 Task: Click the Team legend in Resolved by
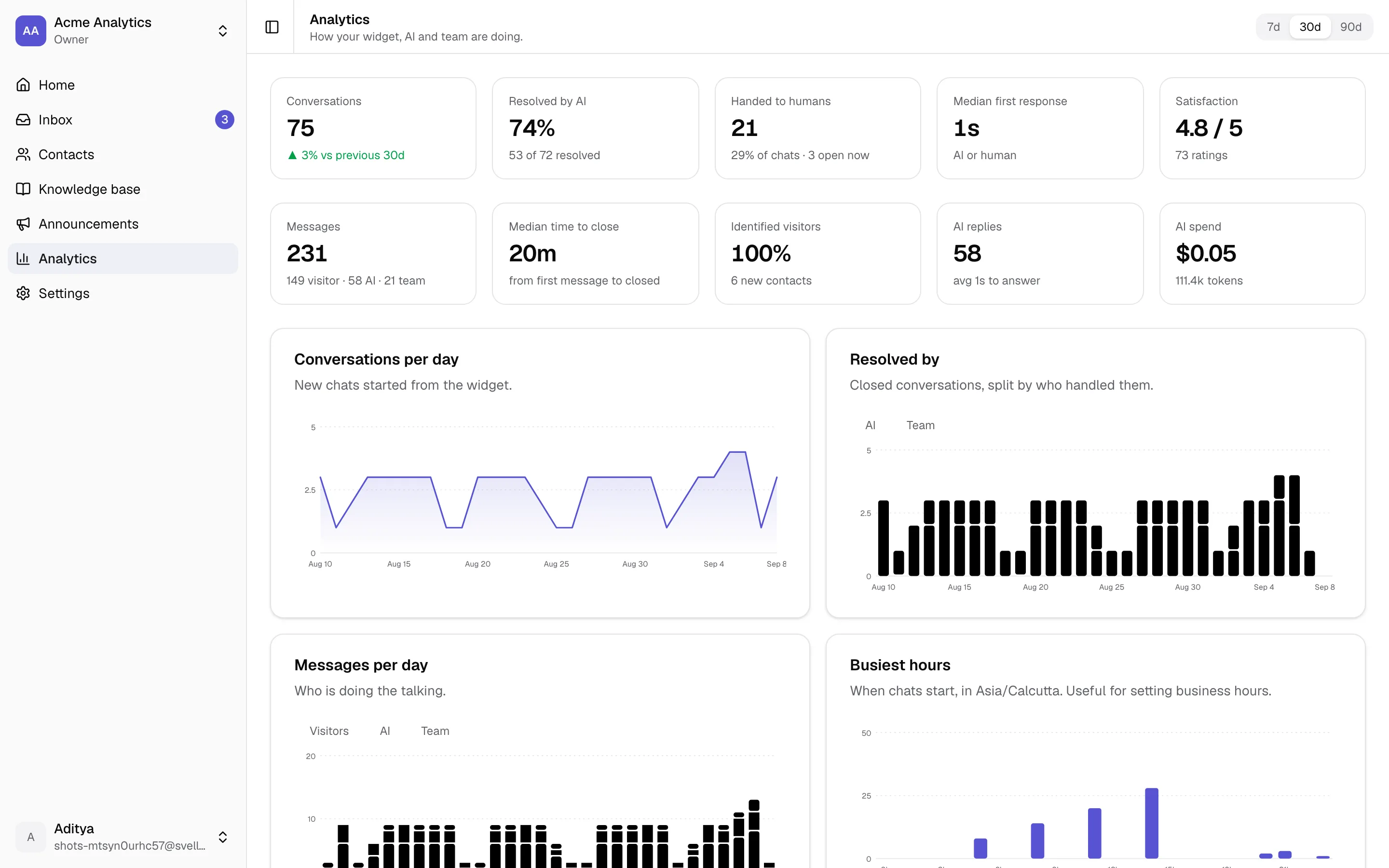coord(920,425)
